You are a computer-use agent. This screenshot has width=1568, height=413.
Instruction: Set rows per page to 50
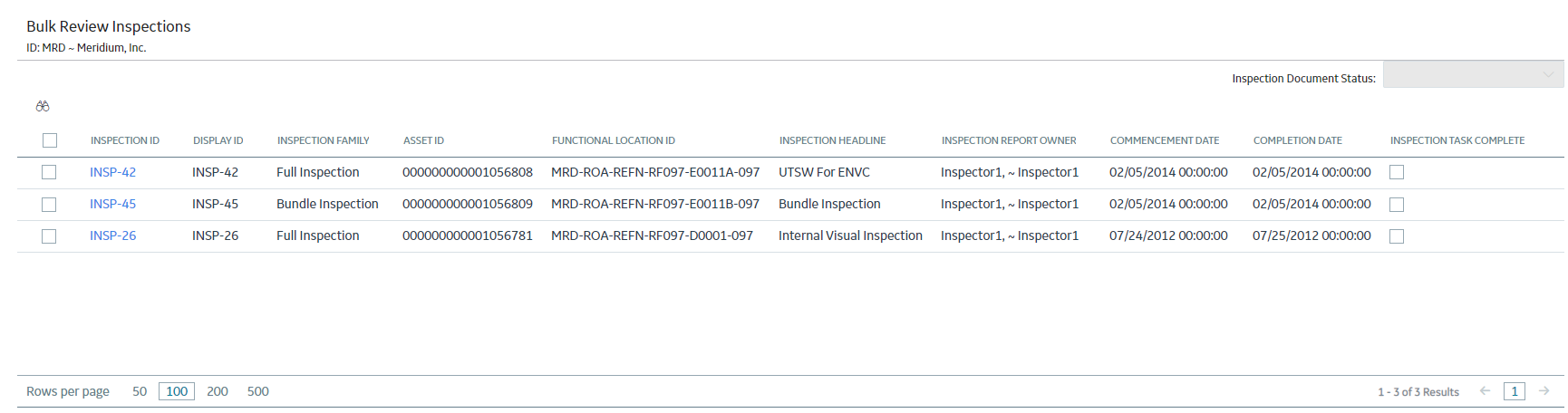point(140,391)
